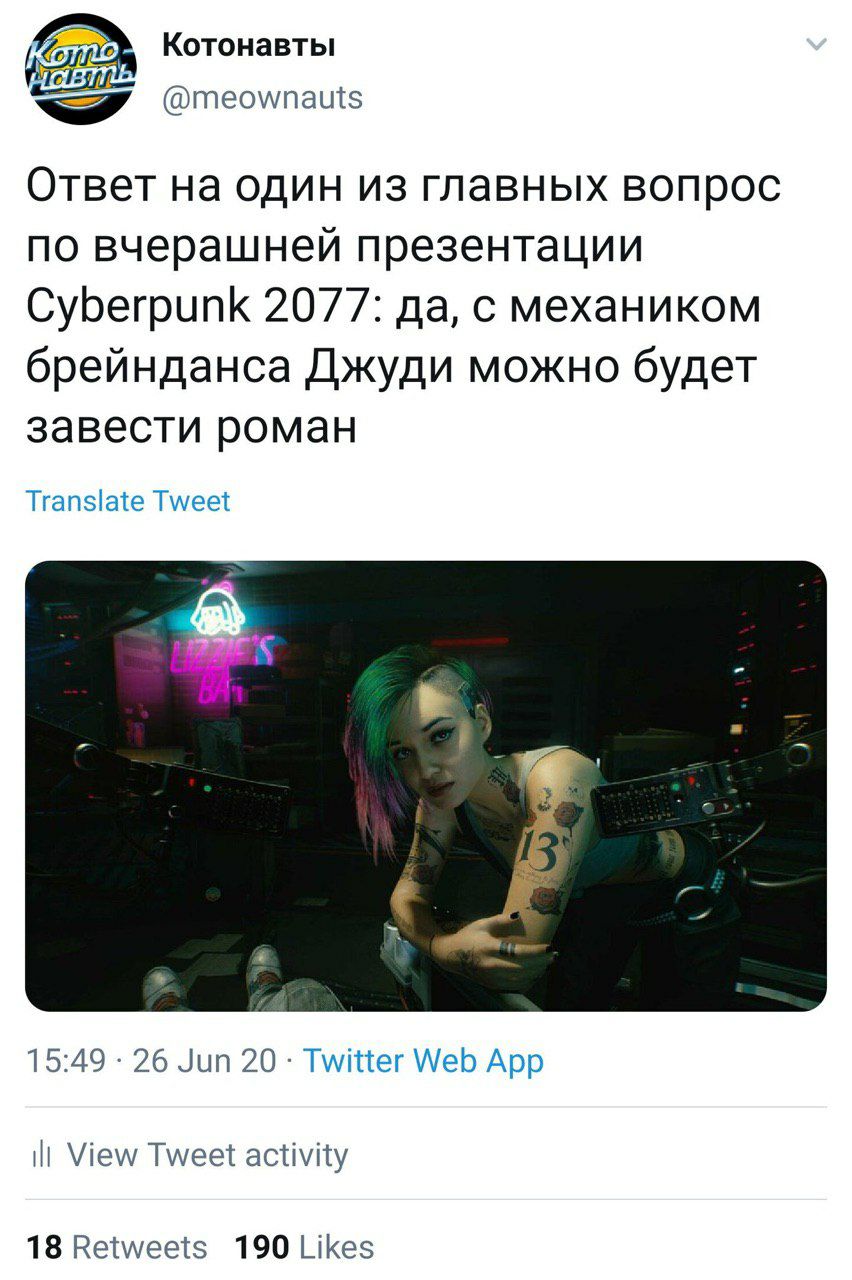This screenshot has height=1280, width=852.
Task: Show the 18 Retweets list
Action: click(117, 1247)
